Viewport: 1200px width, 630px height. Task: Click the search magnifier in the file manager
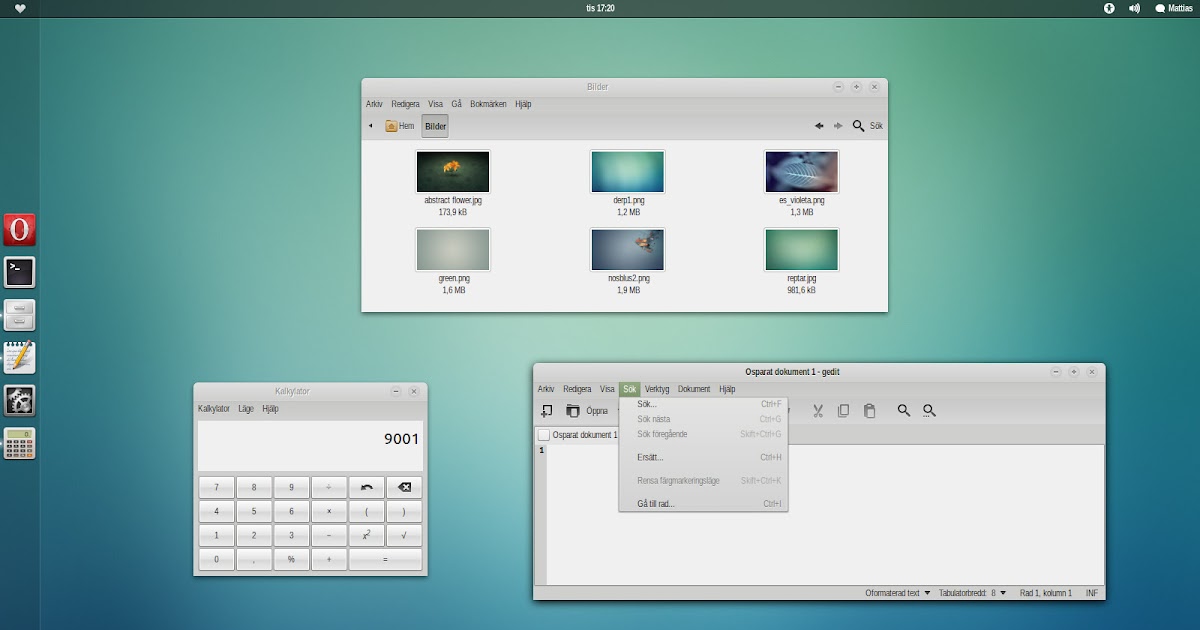[859, 125]
